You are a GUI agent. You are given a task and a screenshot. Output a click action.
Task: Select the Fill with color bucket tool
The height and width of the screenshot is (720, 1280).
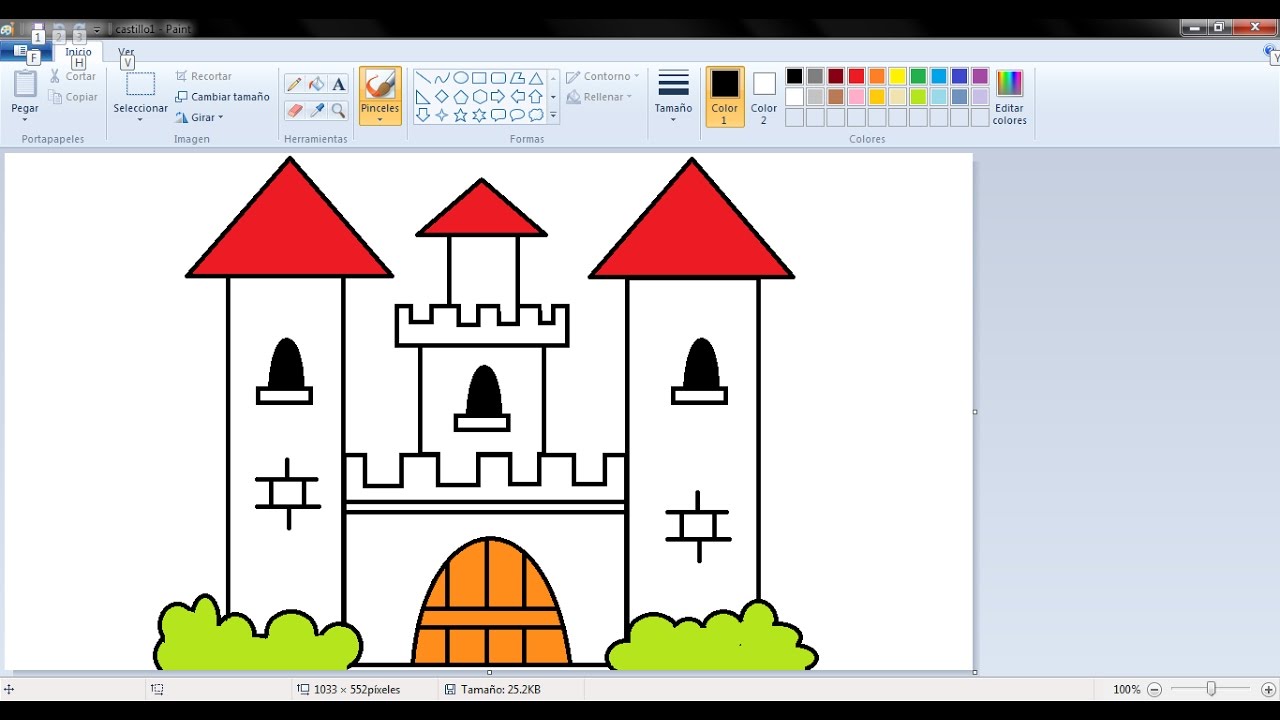tap(316, 84)
